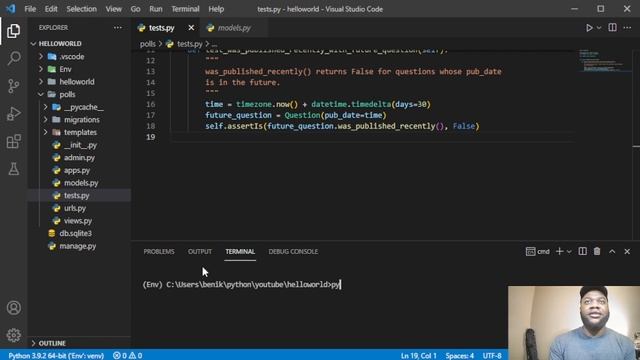
Task: Open the Manage gear settings
Action: (13, 335)
